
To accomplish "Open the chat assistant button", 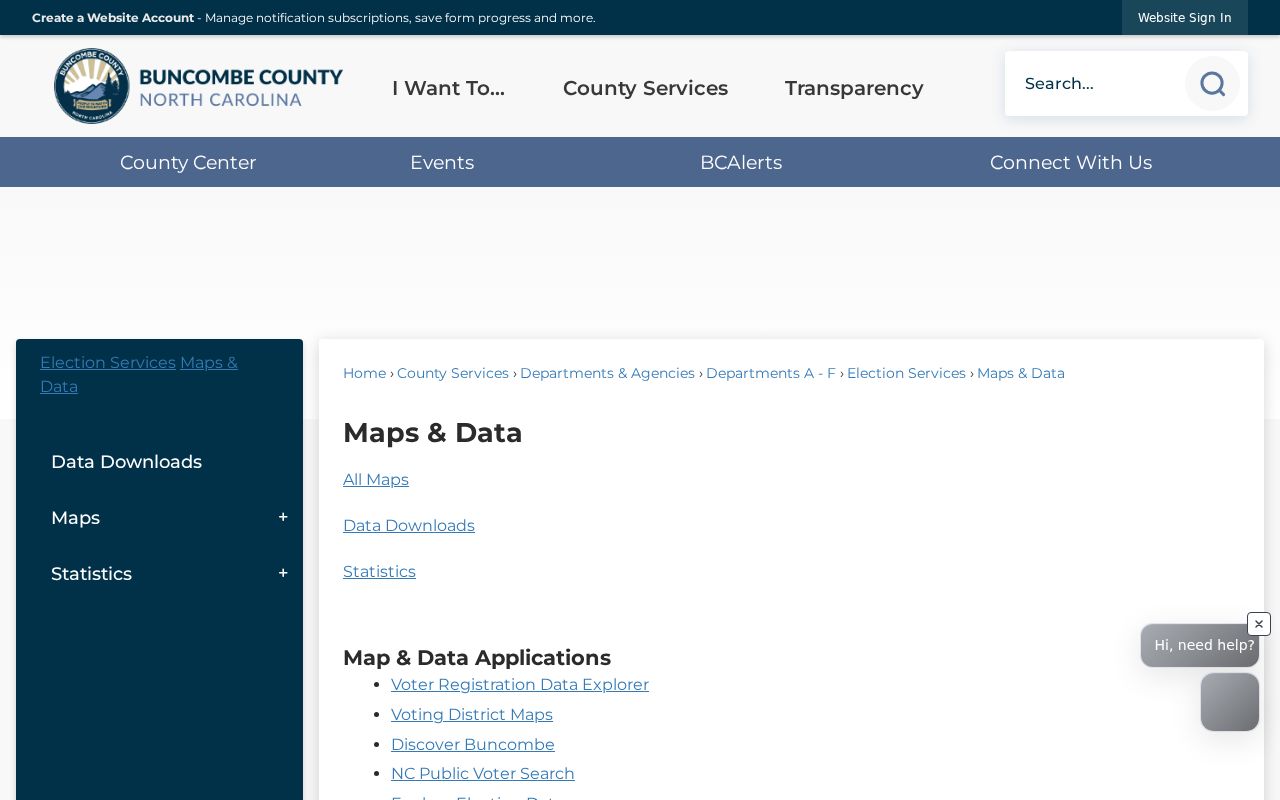I will pos(1230,702).
